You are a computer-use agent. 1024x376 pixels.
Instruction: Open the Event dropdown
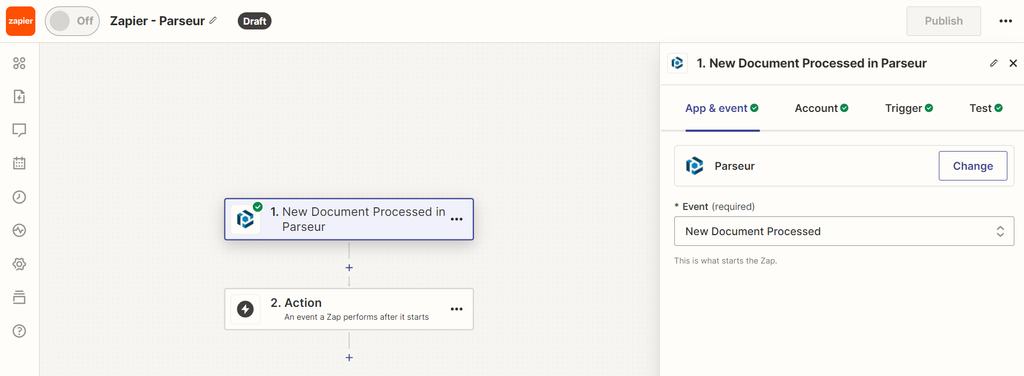coord(844,231)
